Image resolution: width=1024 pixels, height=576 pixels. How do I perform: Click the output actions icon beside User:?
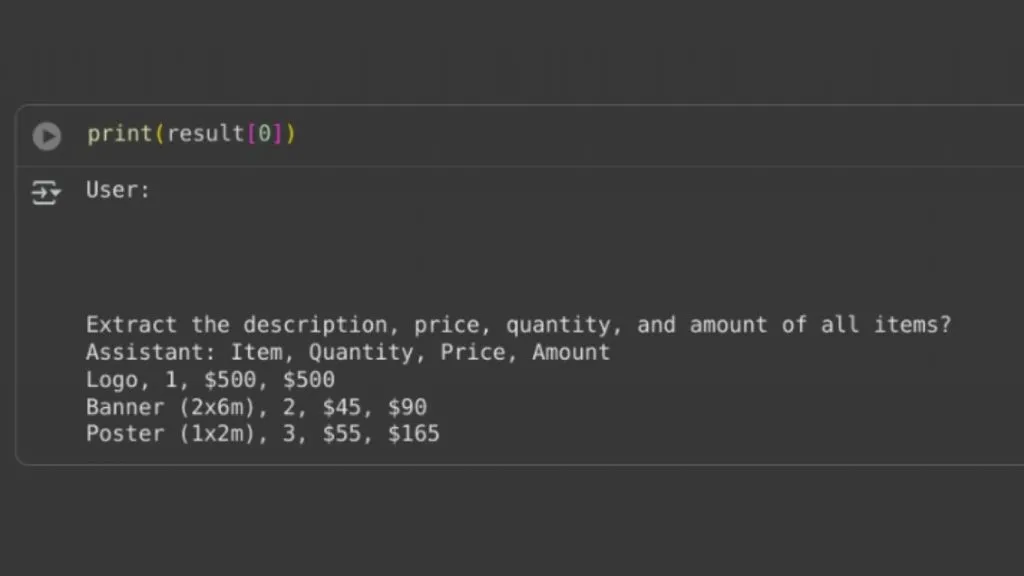point(46,193)
